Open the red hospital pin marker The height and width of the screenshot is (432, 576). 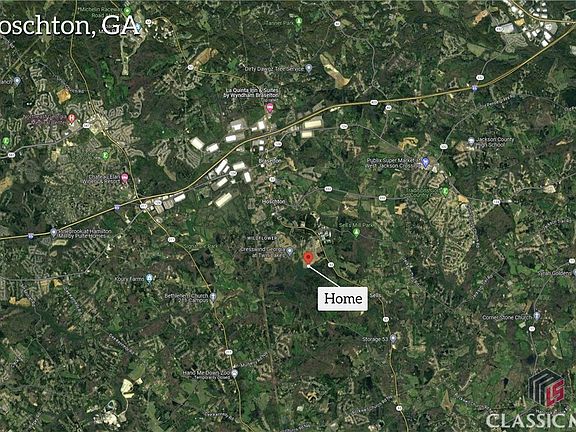coord(72,118)
